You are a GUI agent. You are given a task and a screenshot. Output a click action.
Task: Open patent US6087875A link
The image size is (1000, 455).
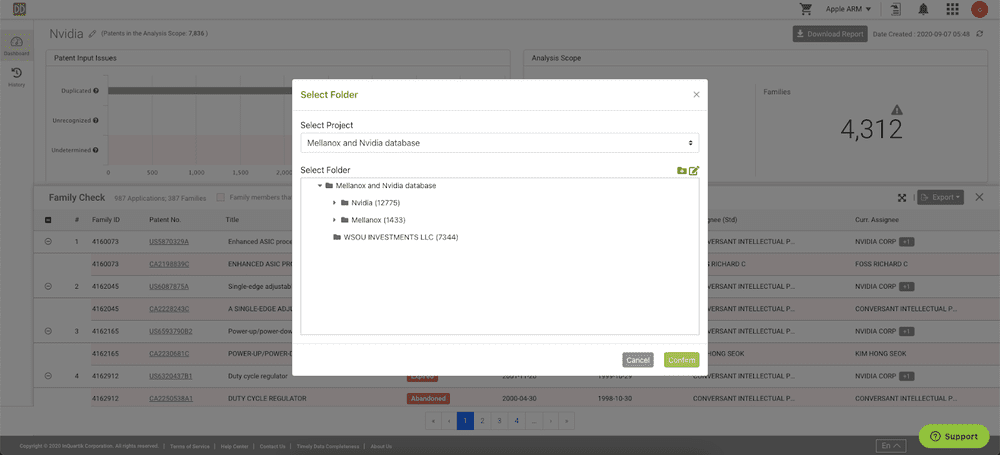[169, 287]
